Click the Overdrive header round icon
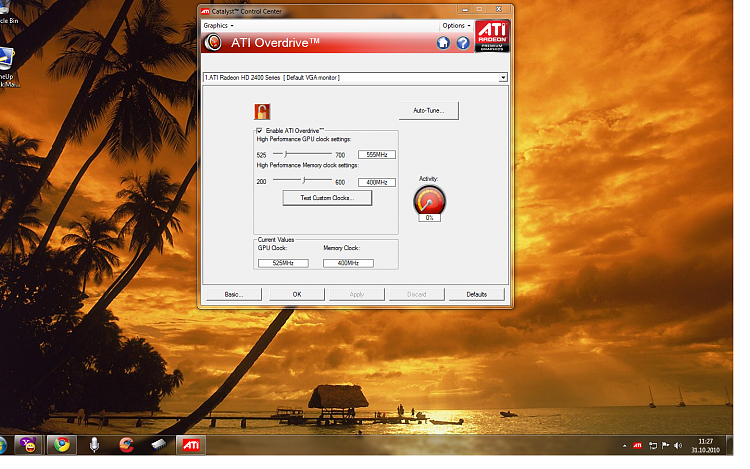The width and height of the screenshot is (750, 469). pos(213,43)
